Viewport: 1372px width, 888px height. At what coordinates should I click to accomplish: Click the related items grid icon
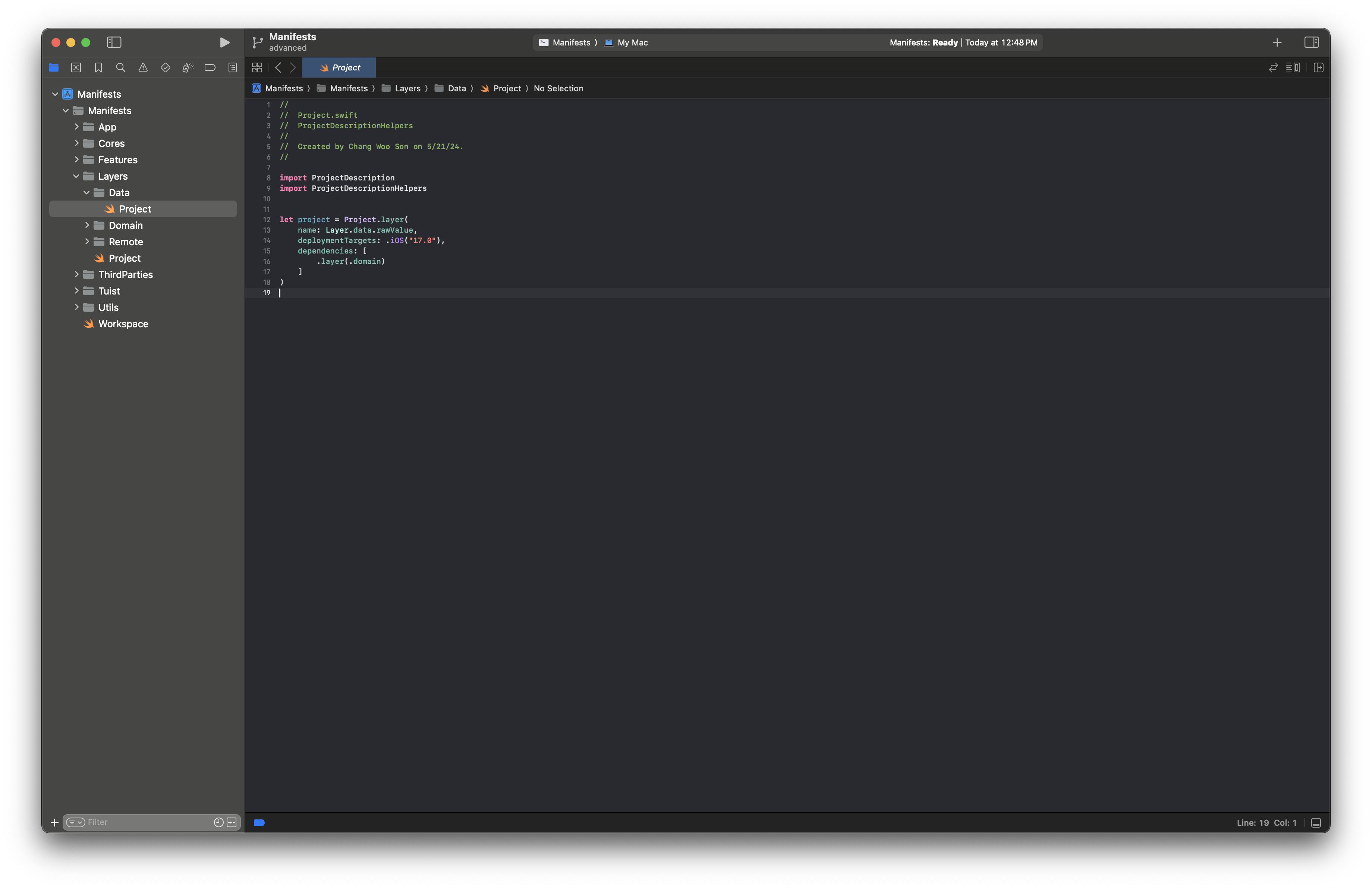257,67
